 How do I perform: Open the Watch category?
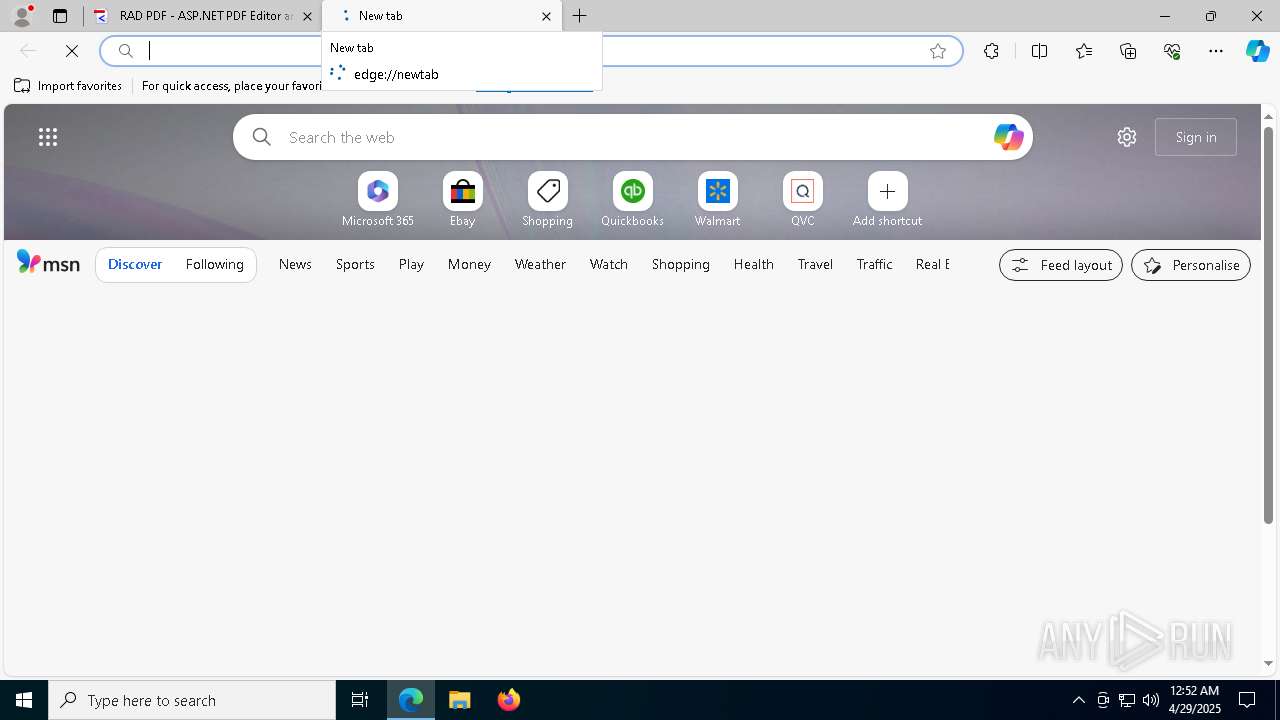coord(609,264)
